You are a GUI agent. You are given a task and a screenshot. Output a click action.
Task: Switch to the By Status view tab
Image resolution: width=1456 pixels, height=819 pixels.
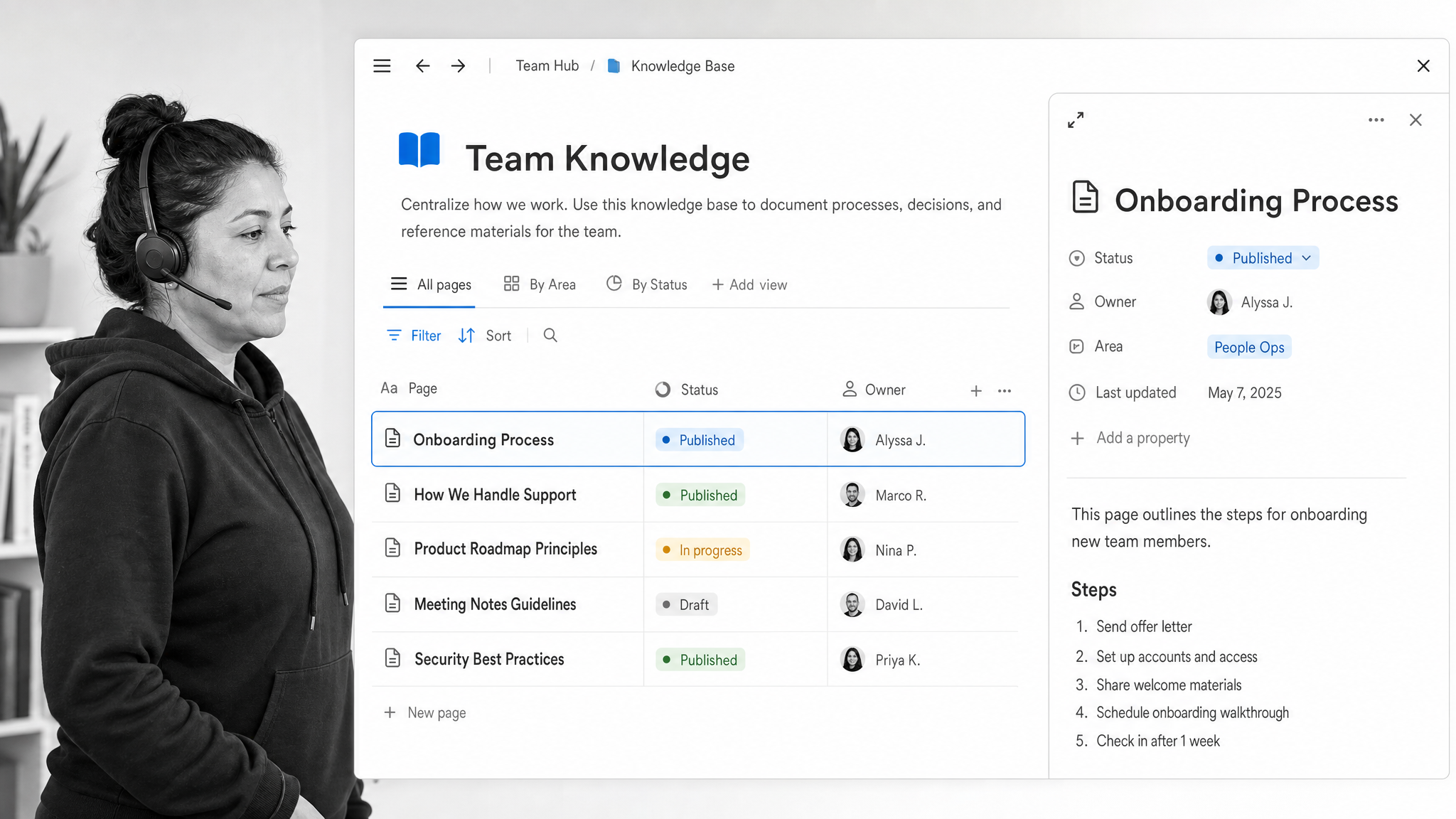(646, 284)
